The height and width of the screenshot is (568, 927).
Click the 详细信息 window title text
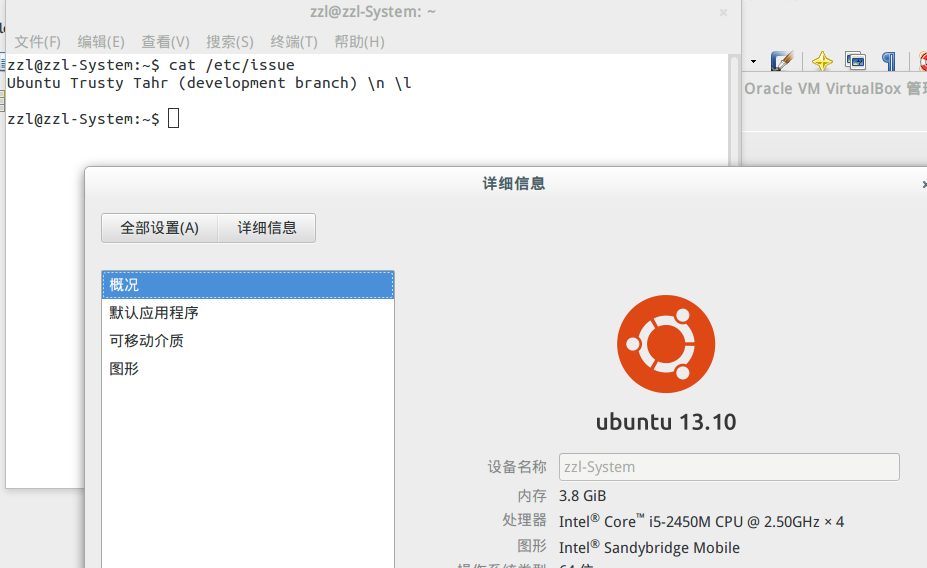click(514, 184)
